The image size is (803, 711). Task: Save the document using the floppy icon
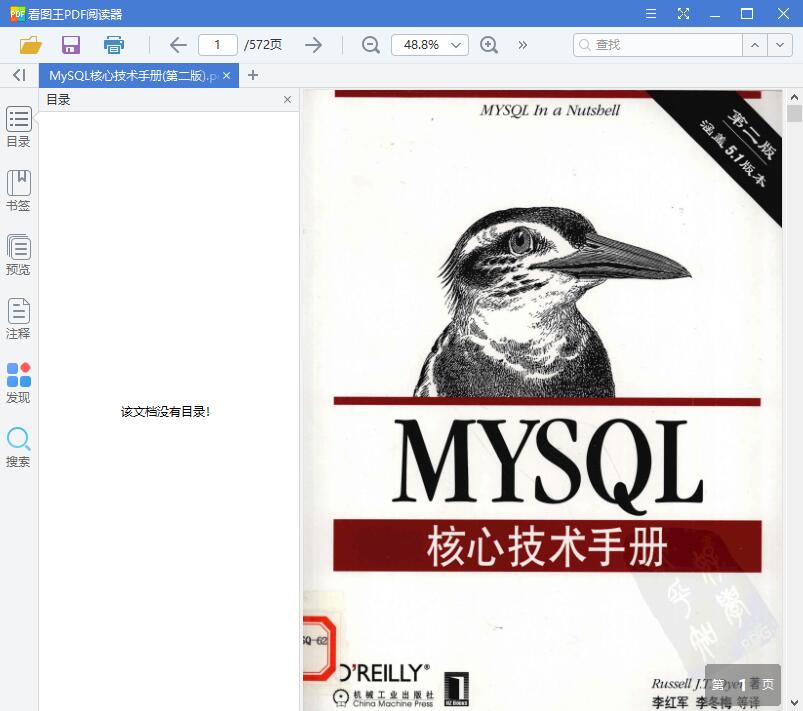click(71, 45)
